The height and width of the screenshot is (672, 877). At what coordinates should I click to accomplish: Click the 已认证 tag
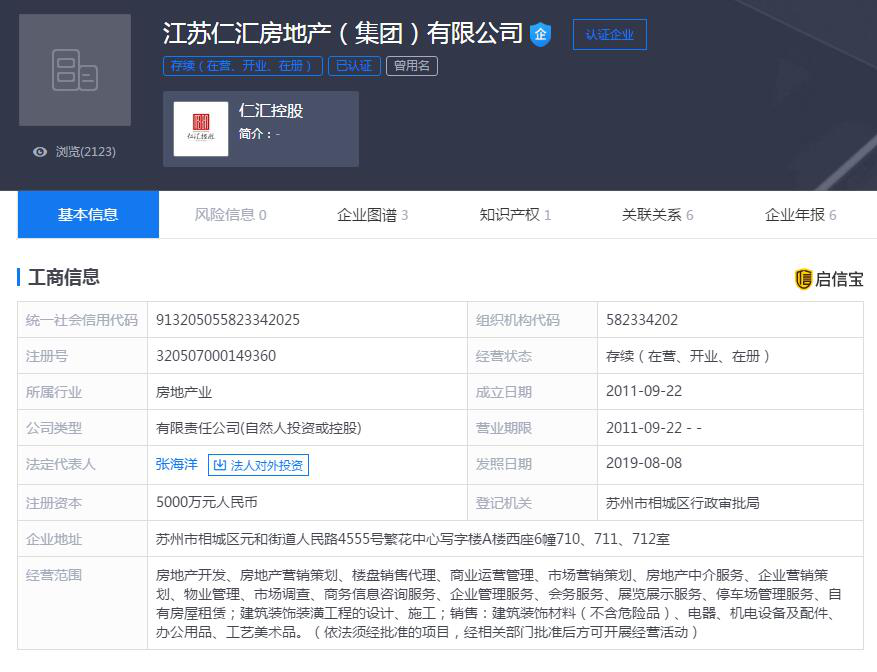(x=354, y=66)
